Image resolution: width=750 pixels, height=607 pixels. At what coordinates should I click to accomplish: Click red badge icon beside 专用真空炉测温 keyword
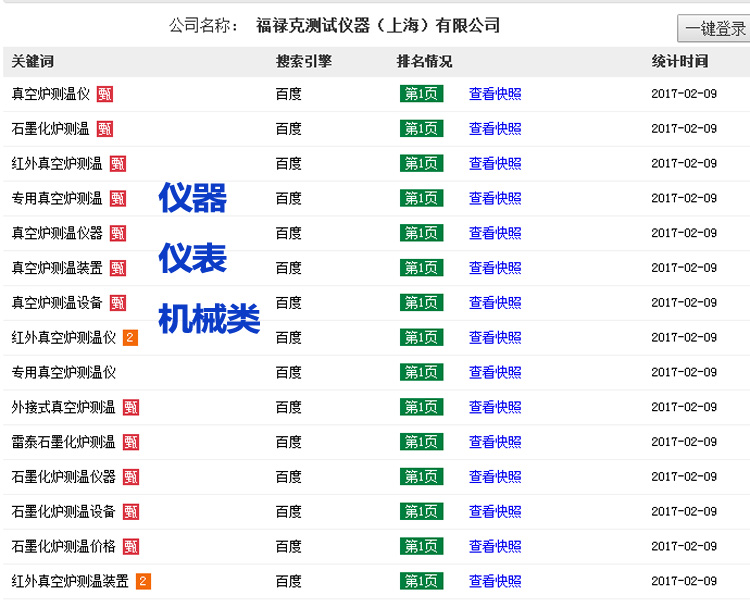[118, 199]
